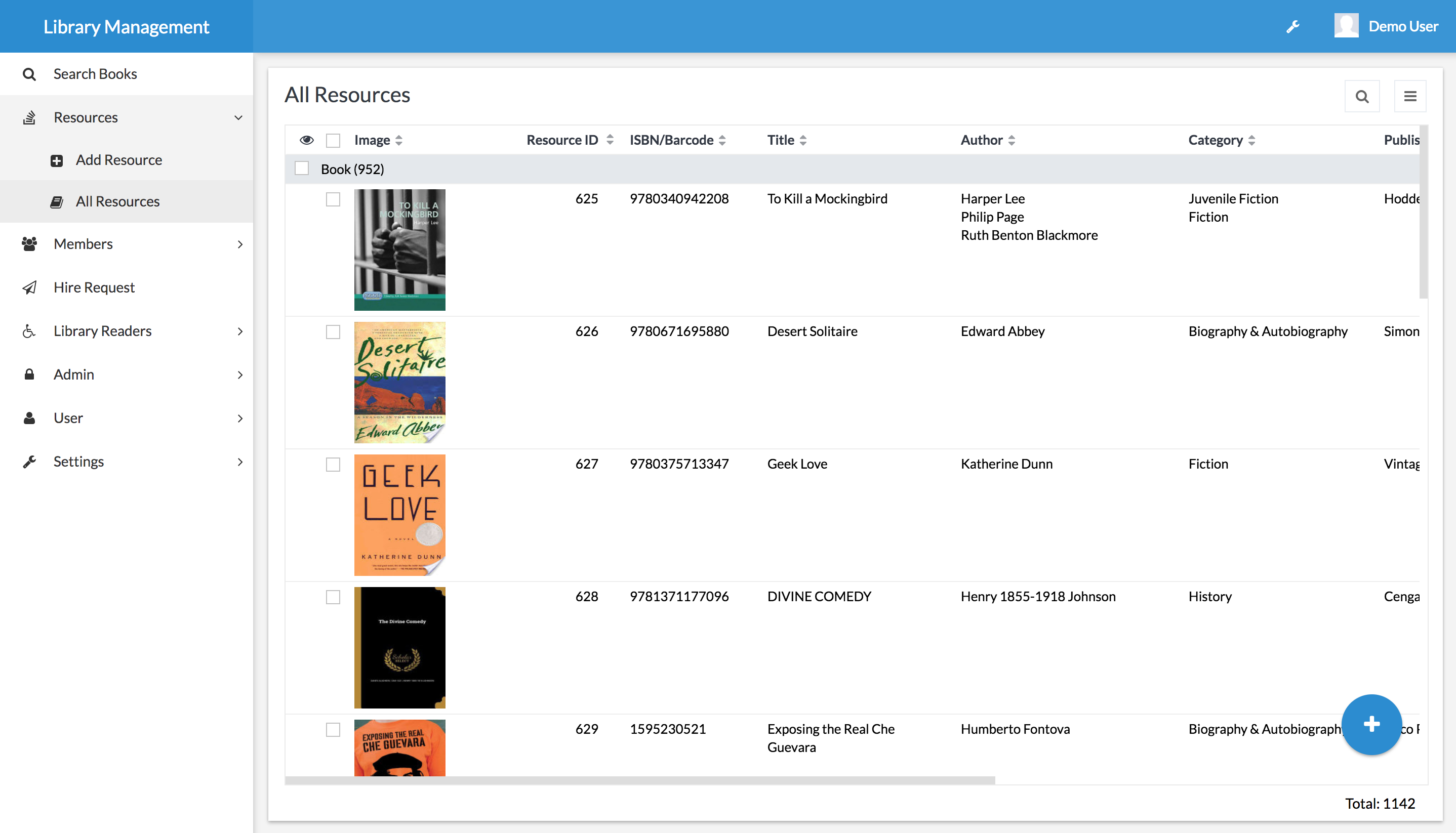Image resolution: width=1456 pixels, height=833 pixels.
Task: Open Add Resource from sidebar
Action: click(118, 160)
